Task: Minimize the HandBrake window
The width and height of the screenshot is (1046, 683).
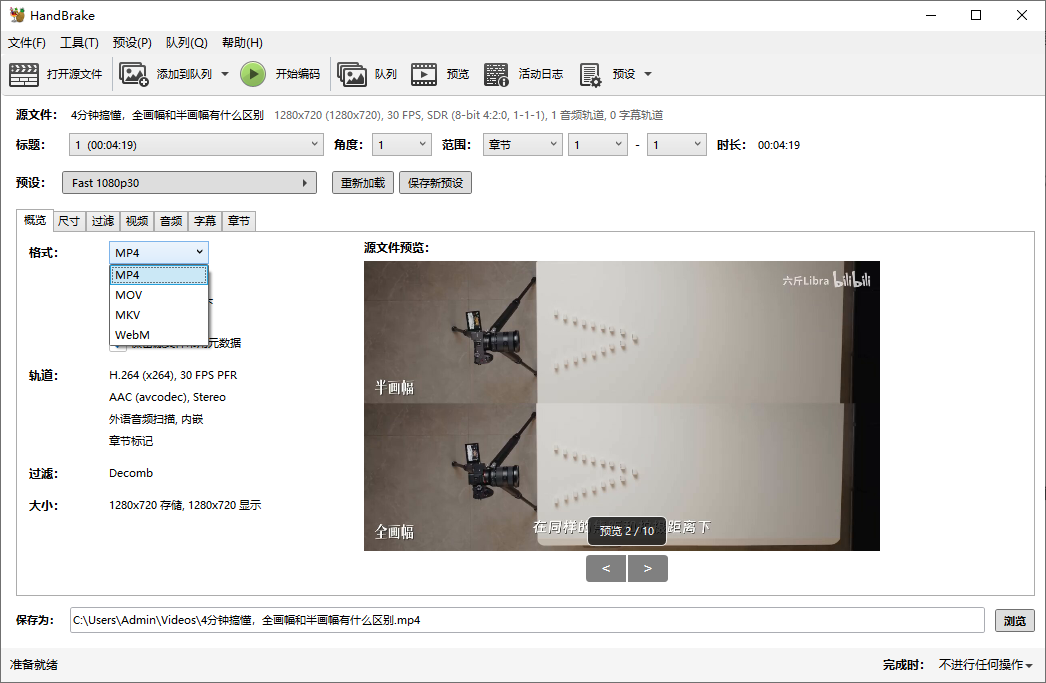Action: (x=931, y=15)
